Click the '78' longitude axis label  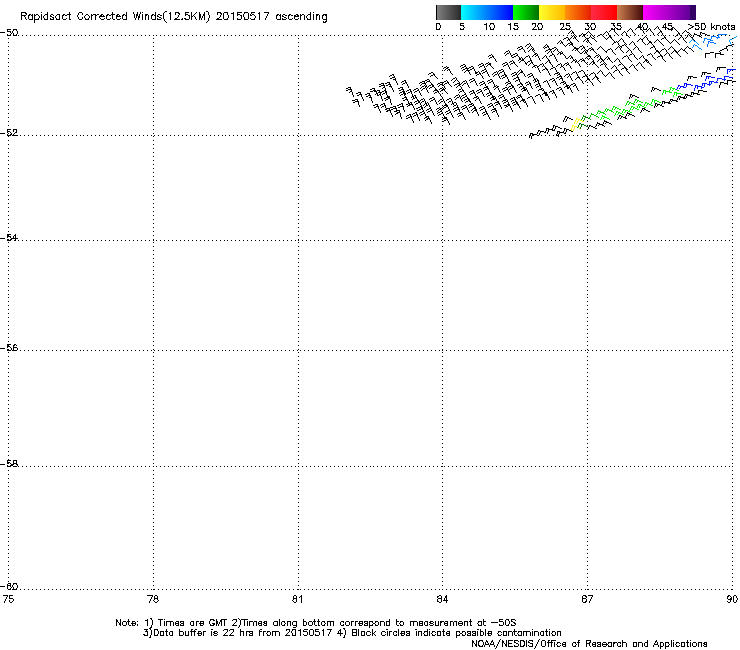click(153, 599)
